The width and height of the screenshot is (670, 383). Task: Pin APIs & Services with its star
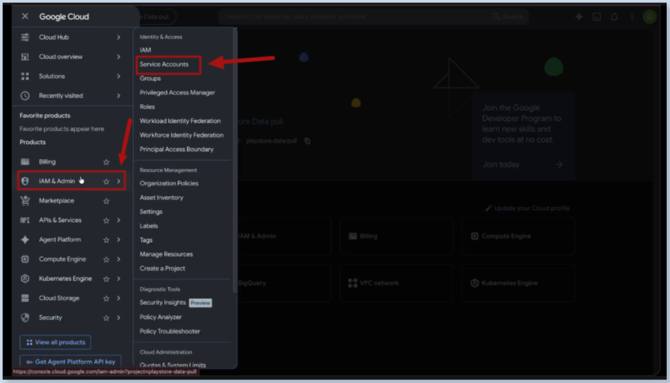pyautogui.click(x=106, y=221)
